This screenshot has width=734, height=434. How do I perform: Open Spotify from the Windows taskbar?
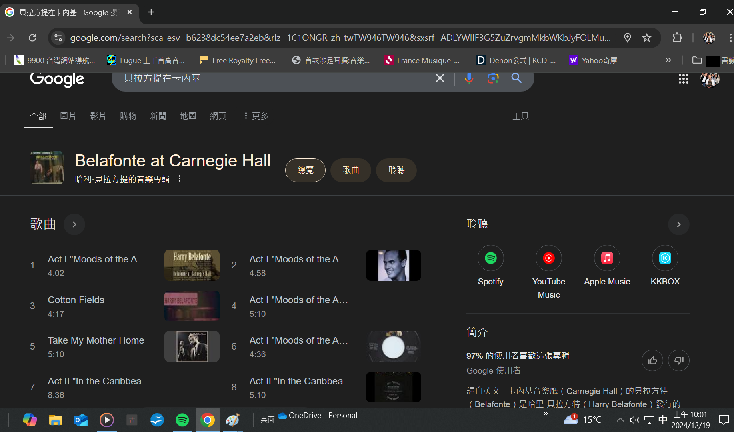pos(182,420)
